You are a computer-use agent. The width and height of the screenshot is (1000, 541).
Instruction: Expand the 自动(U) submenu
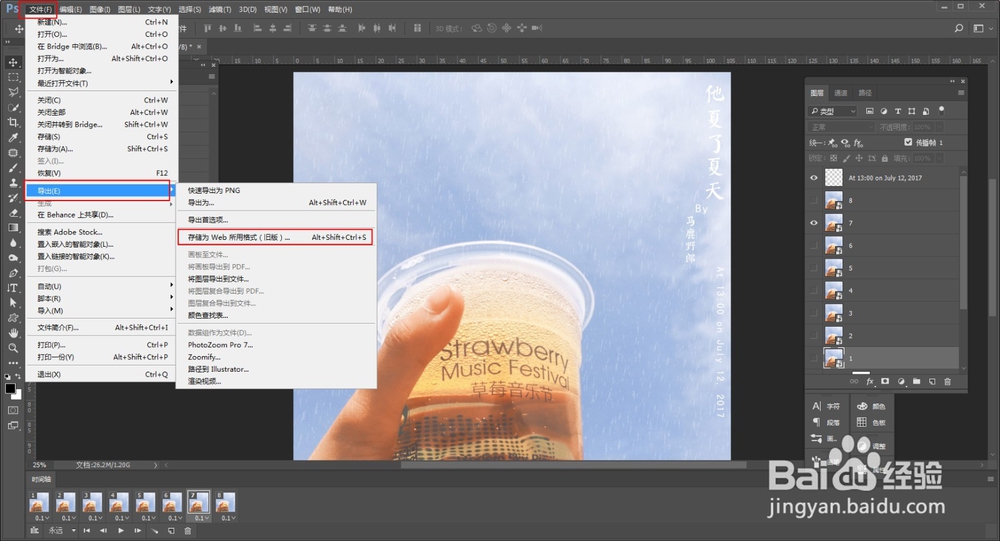pos(101,286)
